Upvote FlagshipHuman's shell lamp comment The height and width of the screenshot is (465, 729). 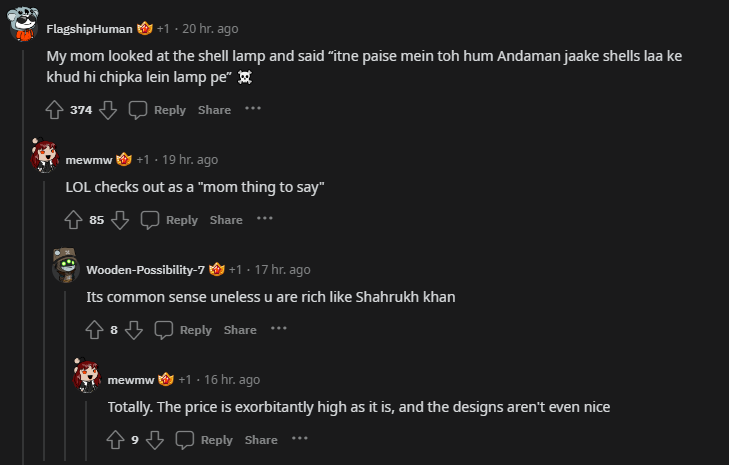tap(55, 110)
